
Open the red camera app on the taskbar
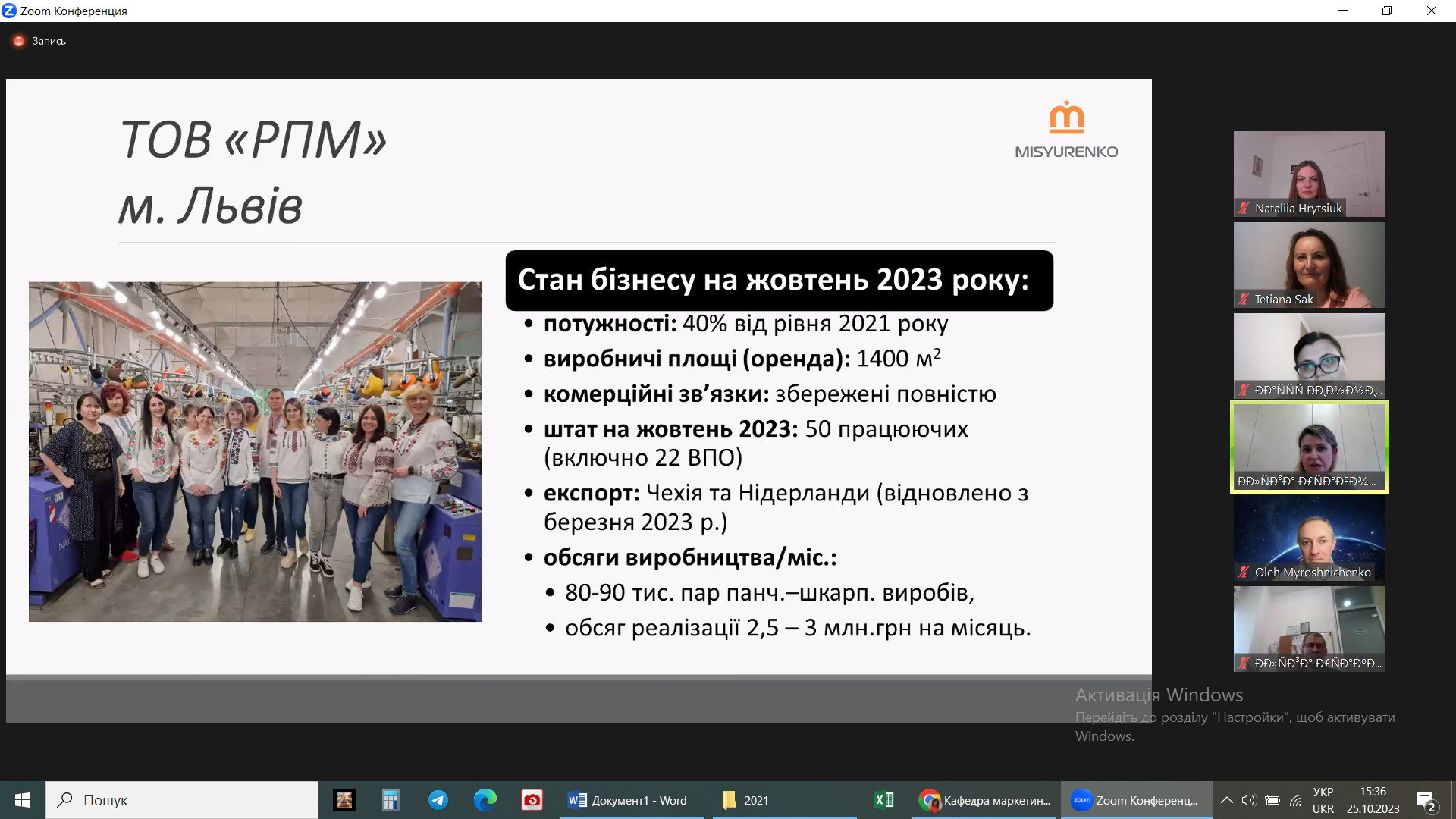click(532, 800)
